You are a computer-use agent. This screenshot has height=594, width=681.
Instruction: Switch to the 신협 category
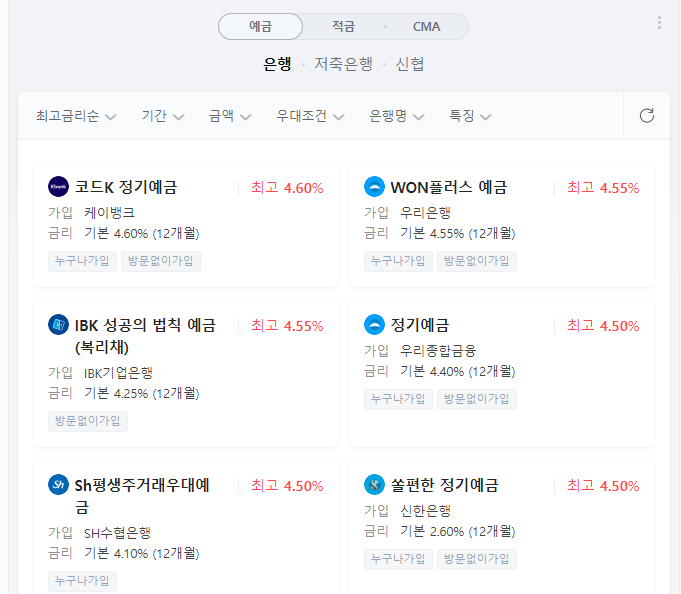(410, 64)
